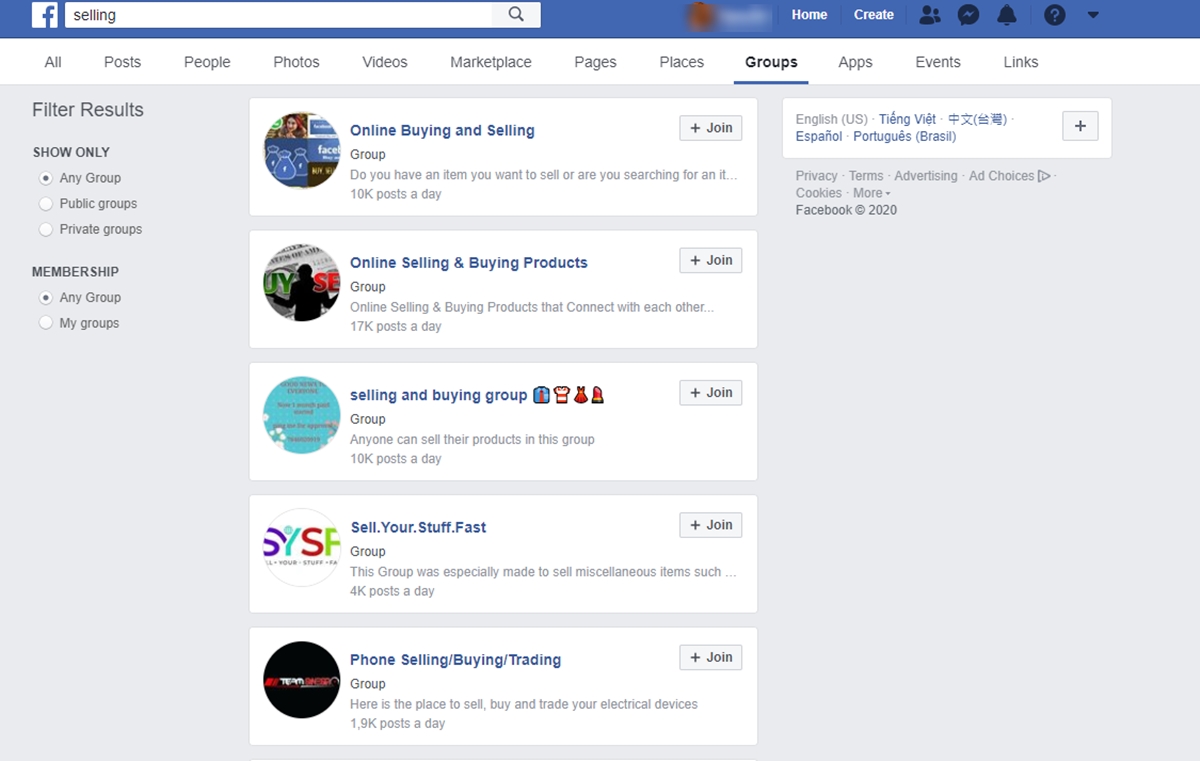The height and width of the screenshot is (761, 1200).
Task: Open the Quick Help question icon
Action: pos(1054,15)
